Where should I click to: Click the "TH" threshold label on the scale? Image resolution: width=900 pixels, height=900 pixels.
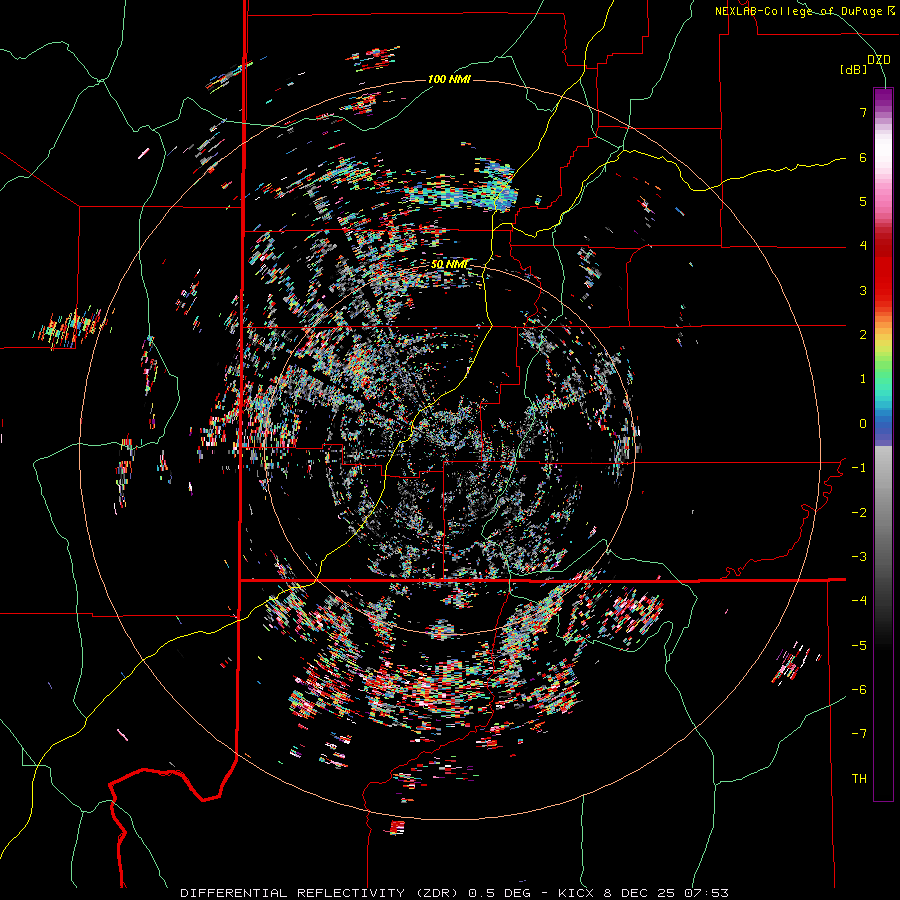[x=859, y=779]
